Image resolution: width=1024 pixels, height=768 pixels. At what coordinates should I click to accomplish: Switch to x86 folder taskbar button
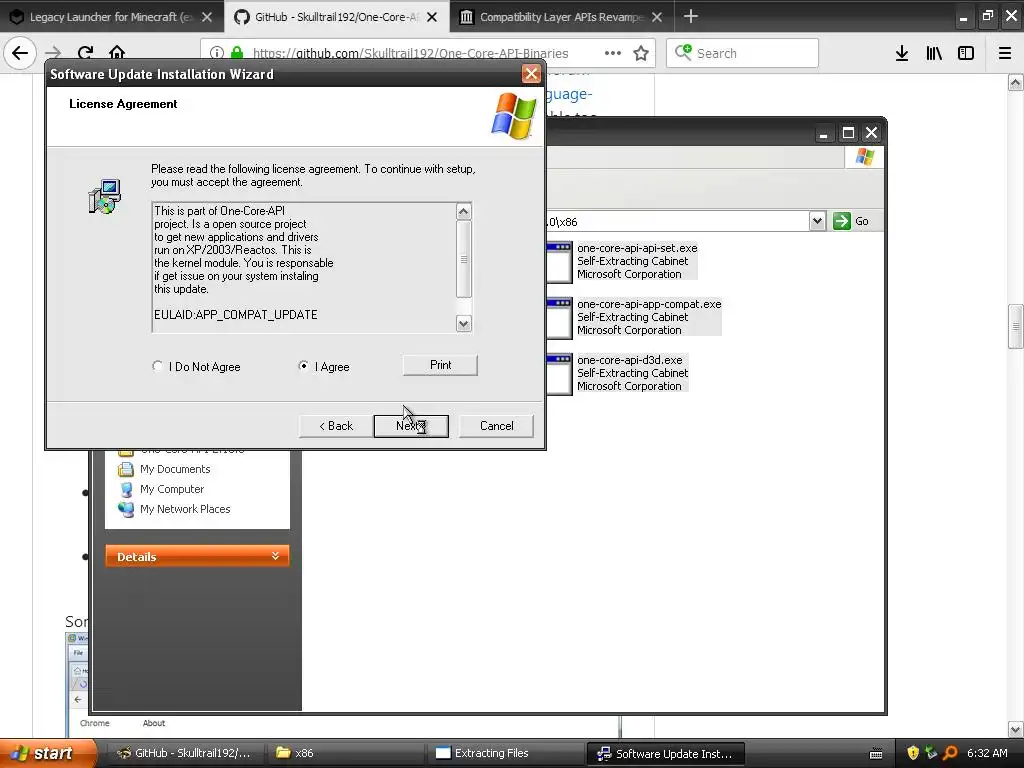point(345,753)
